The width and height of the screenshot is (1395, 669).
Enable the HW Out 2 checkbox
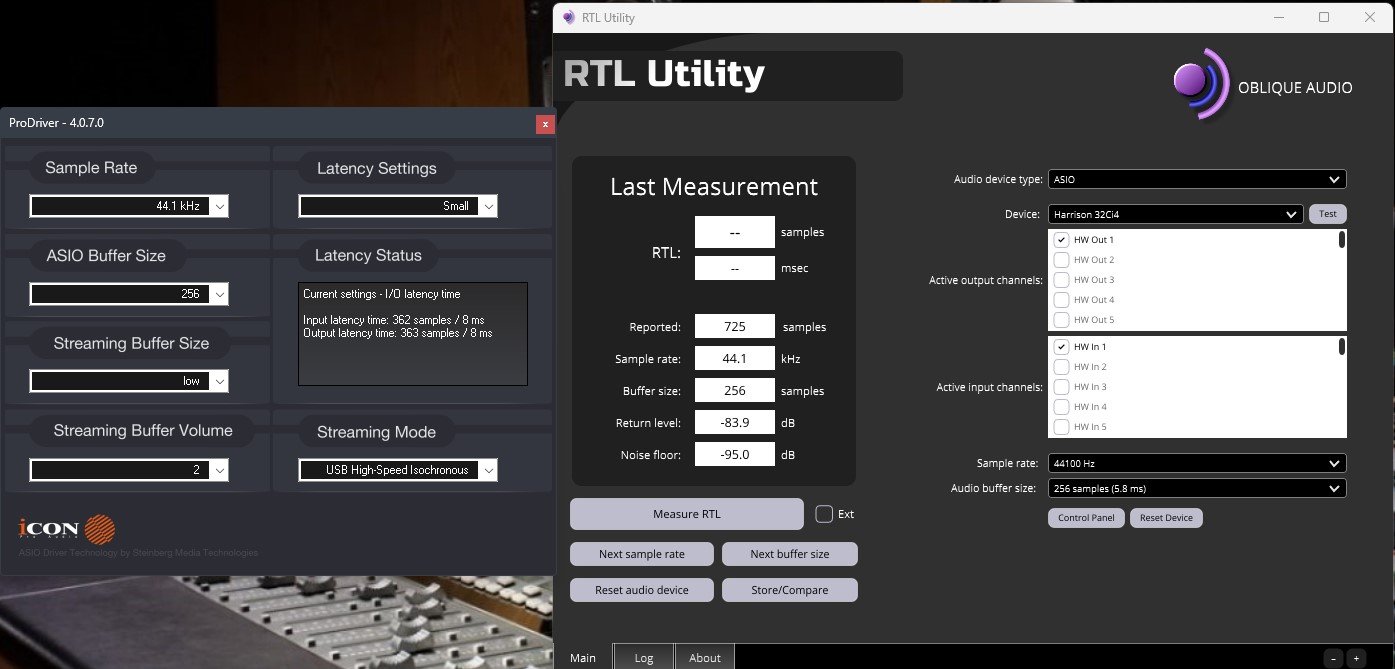pyautogui.click(x=1062, y=260)
